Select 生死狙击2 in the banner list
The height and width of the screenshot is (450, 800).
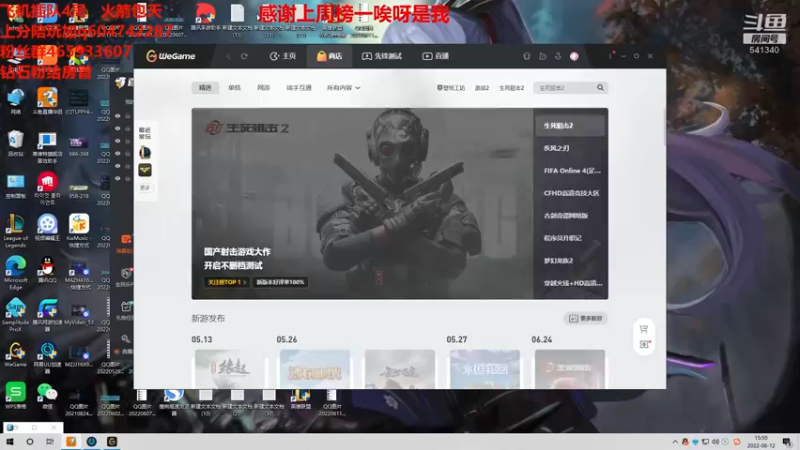(x=570, y=126)
